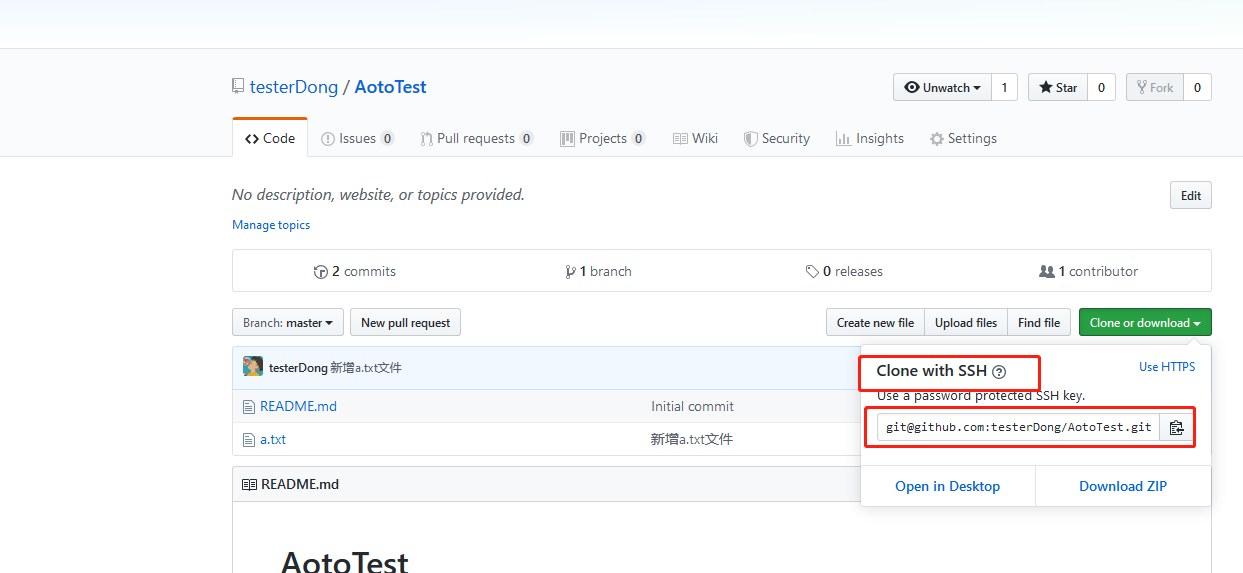1243x573 pixels.
Task: Click the Fork button
Action: coord(1154,87)
